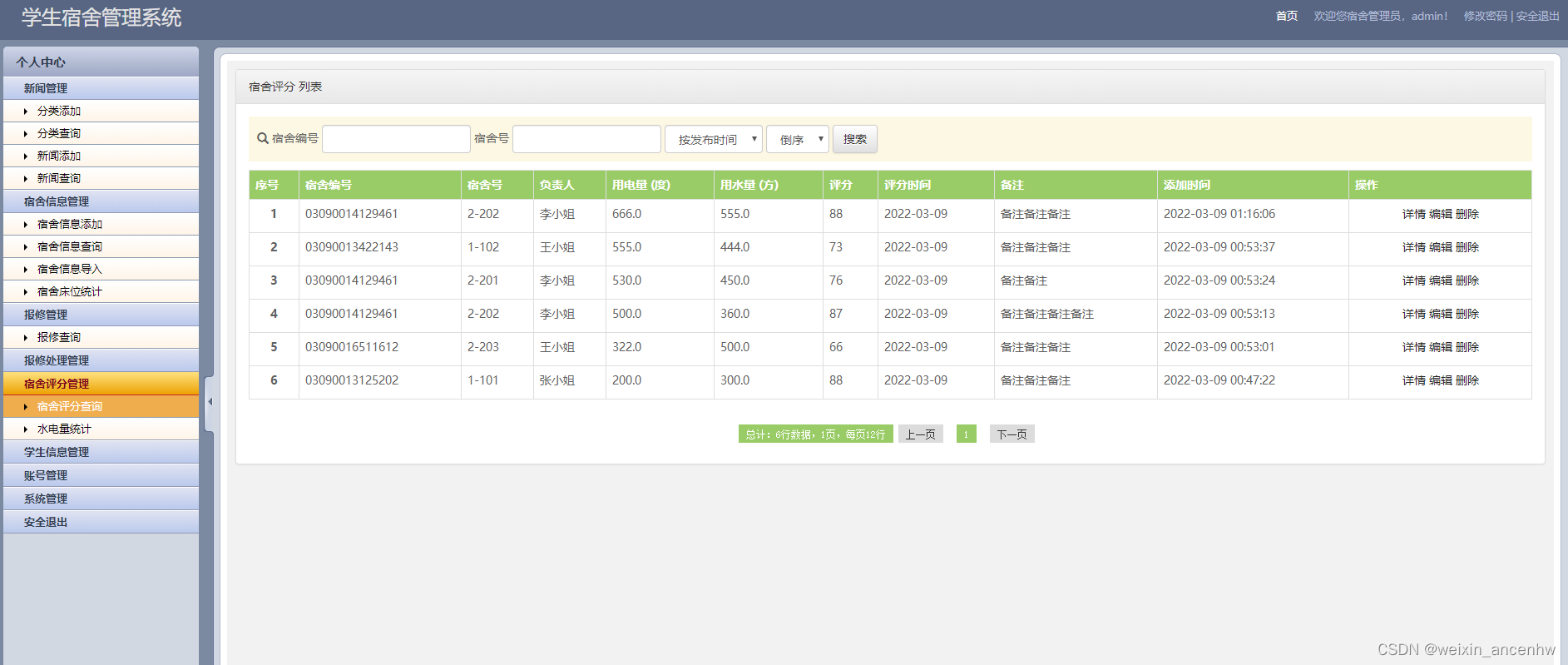Open 详情 for dorm 2-201 row
1568x665 pixels.
click(x=1413, y=280)
